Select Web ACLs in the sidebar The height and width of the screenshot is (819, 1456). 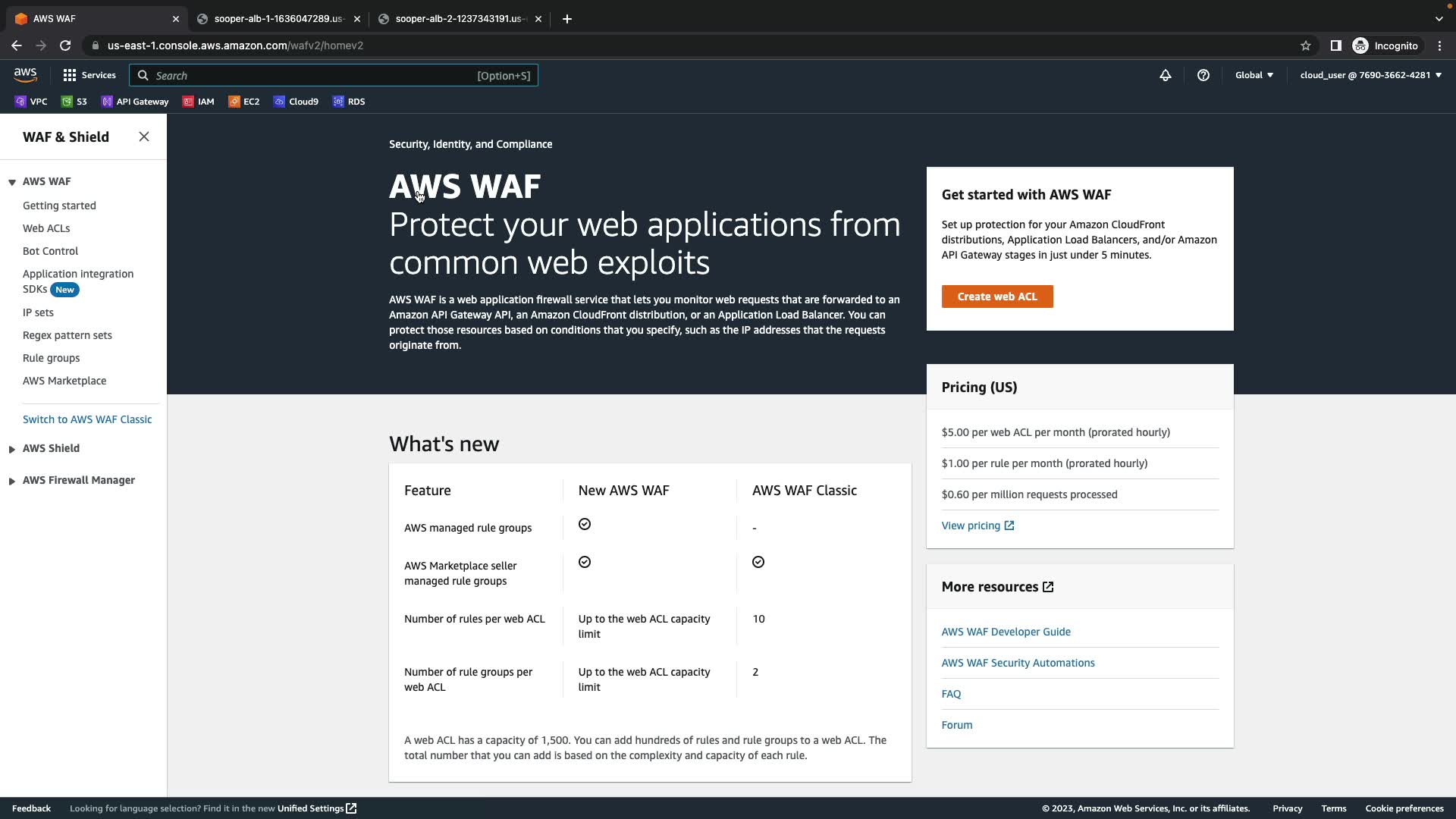46,228
